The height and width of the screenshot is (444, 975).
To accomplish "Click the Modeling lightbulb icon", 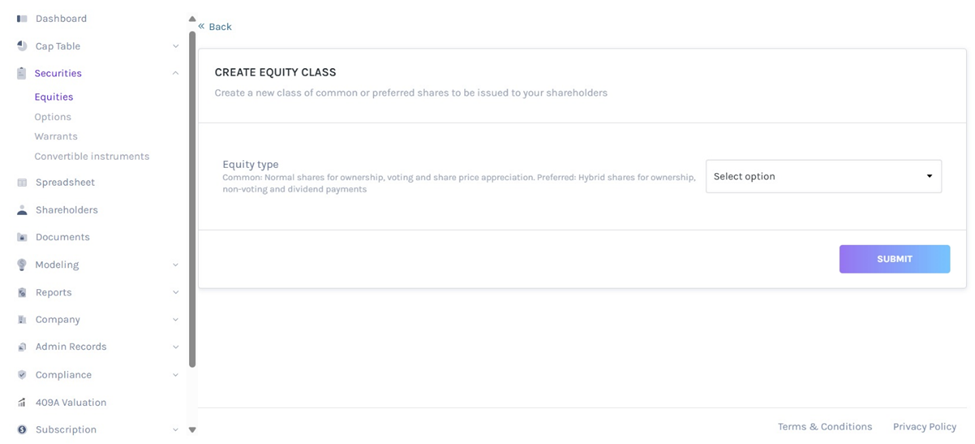I will 22,265.
